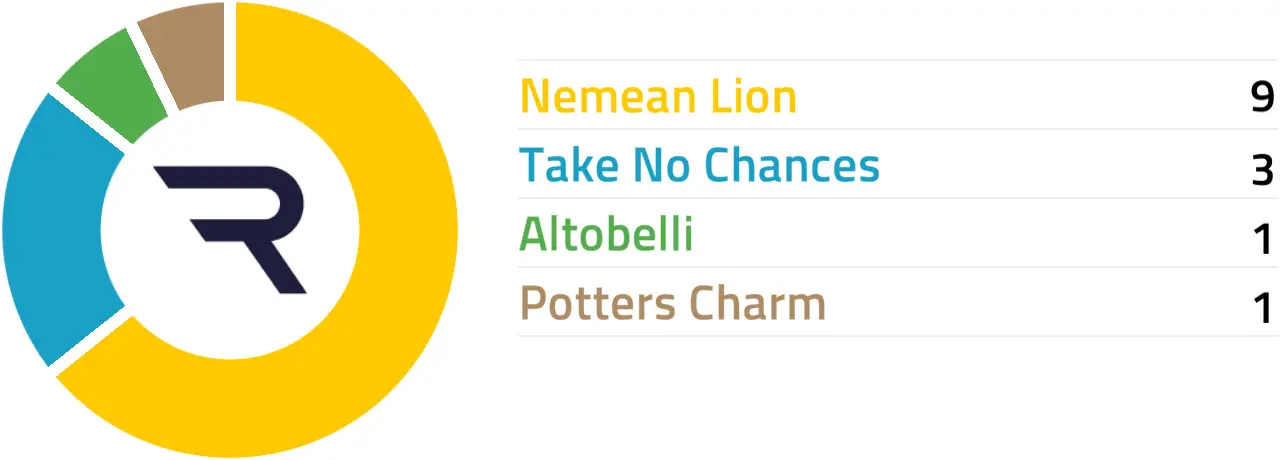Screen dimensions: 1280x460
Task: Click the count 9 beside Nemean Lion
Action: pyautogui.click(x=1262, y=97)
